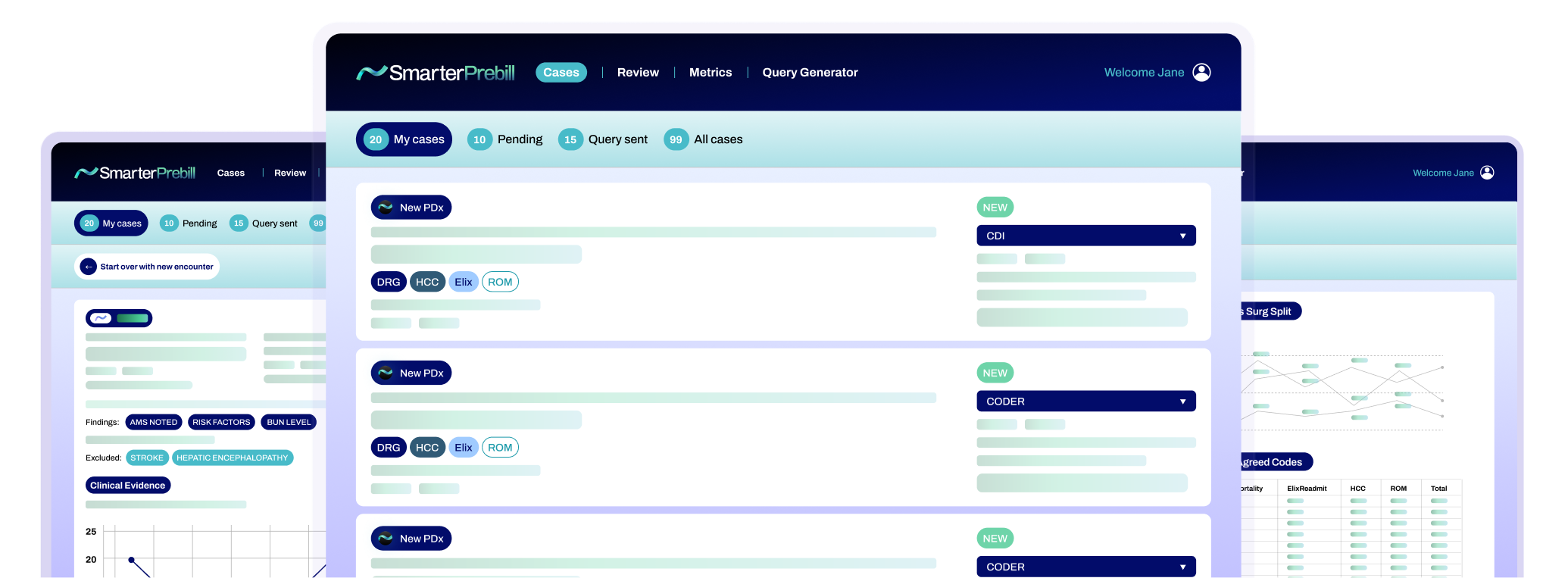Select Query sent in the left back window
The width and height of the screenshot is (1568, 578).
click(264, 223)
